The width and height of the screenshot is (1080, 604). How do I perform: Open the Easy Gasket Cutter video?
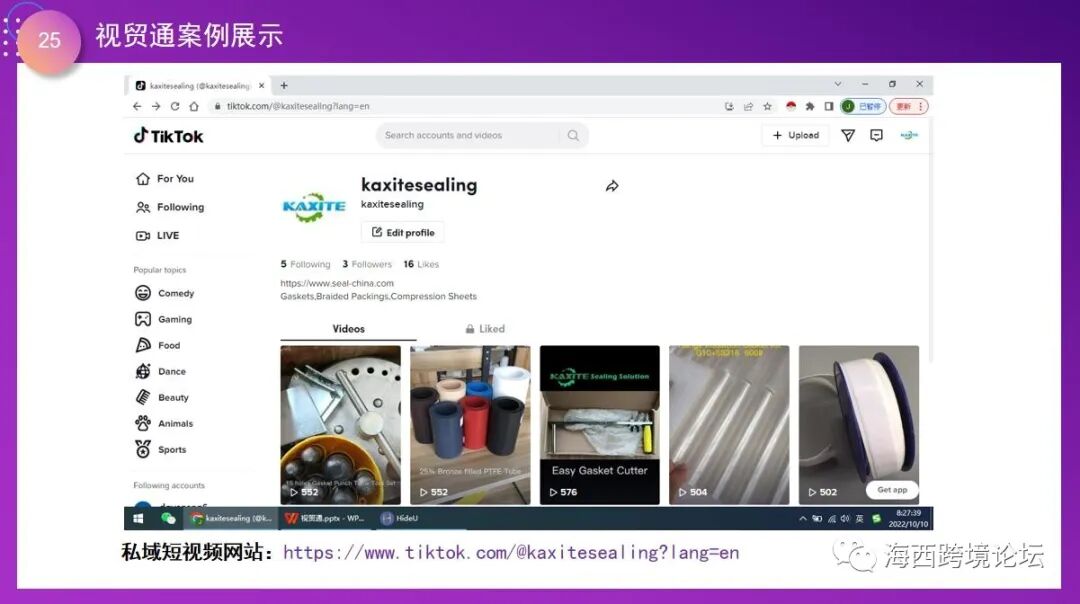click(x=599, y=425)
